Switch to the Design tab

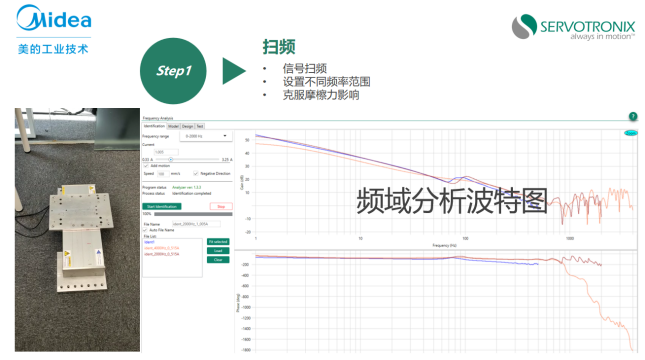click(x=188, y=126)
